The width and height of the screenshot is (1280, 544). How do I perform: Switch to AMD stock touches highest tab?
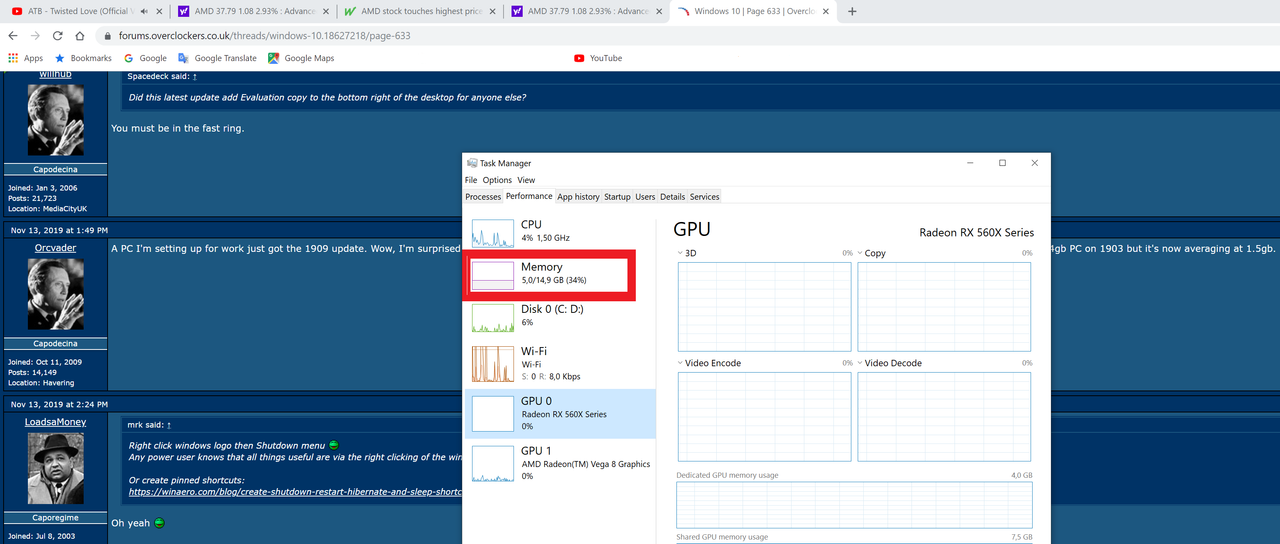(x=418, y=12)
